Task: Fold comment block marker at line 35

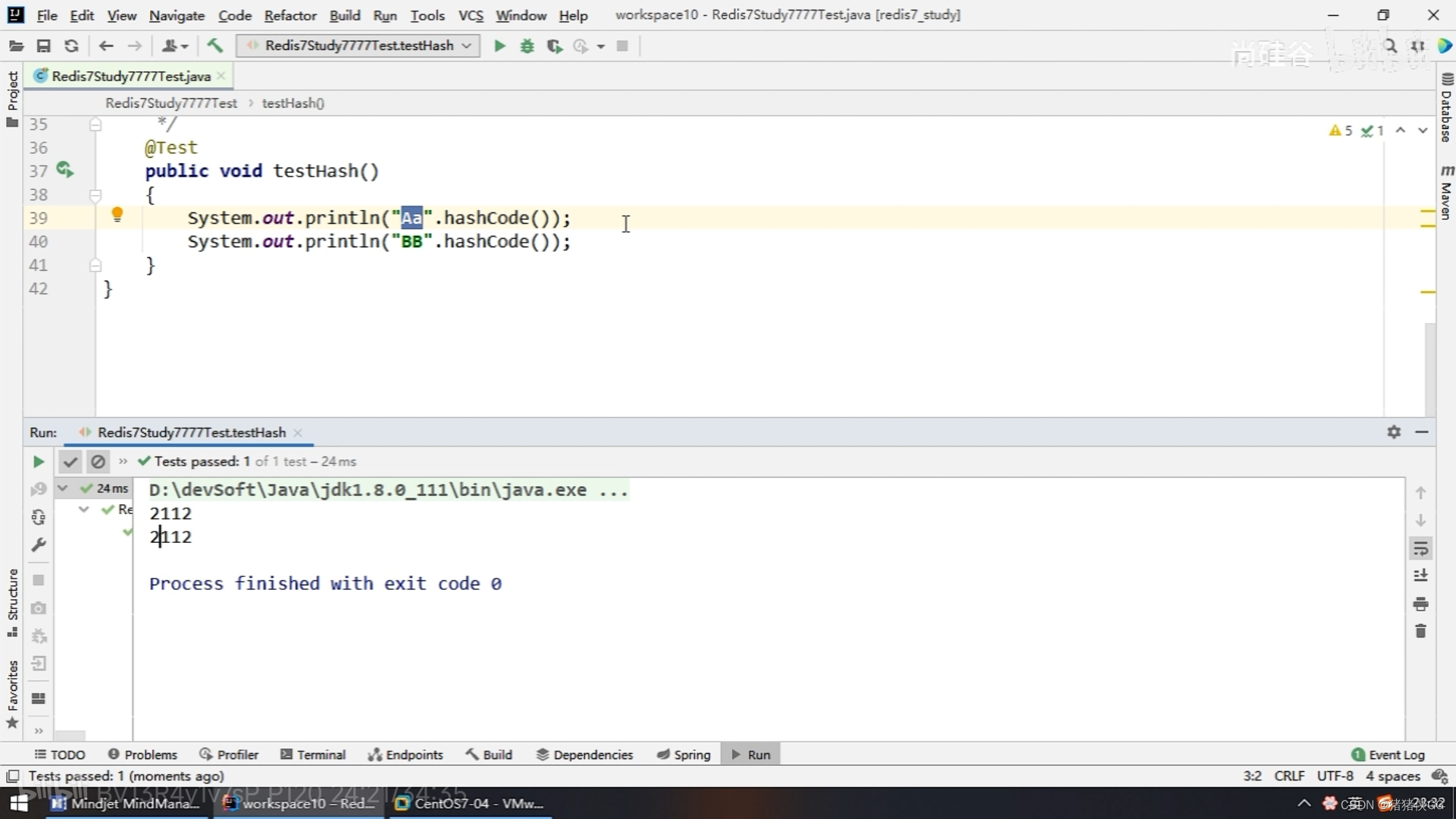Action: pos(96,125)
